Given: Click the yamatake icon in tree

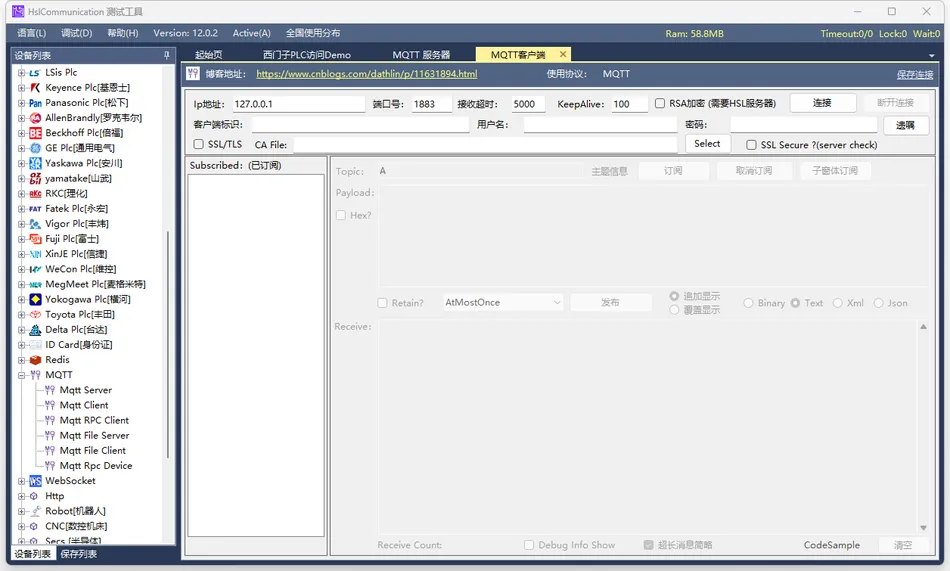Looking at the screenshot, I should (x=35, y=179).
